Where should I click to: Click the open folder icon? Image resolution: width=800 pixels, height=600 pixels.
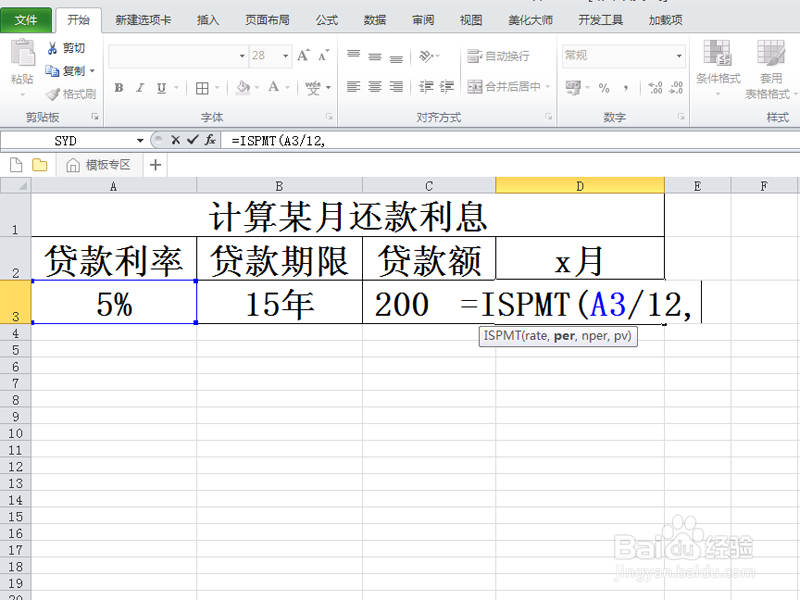tap(40, 165)
